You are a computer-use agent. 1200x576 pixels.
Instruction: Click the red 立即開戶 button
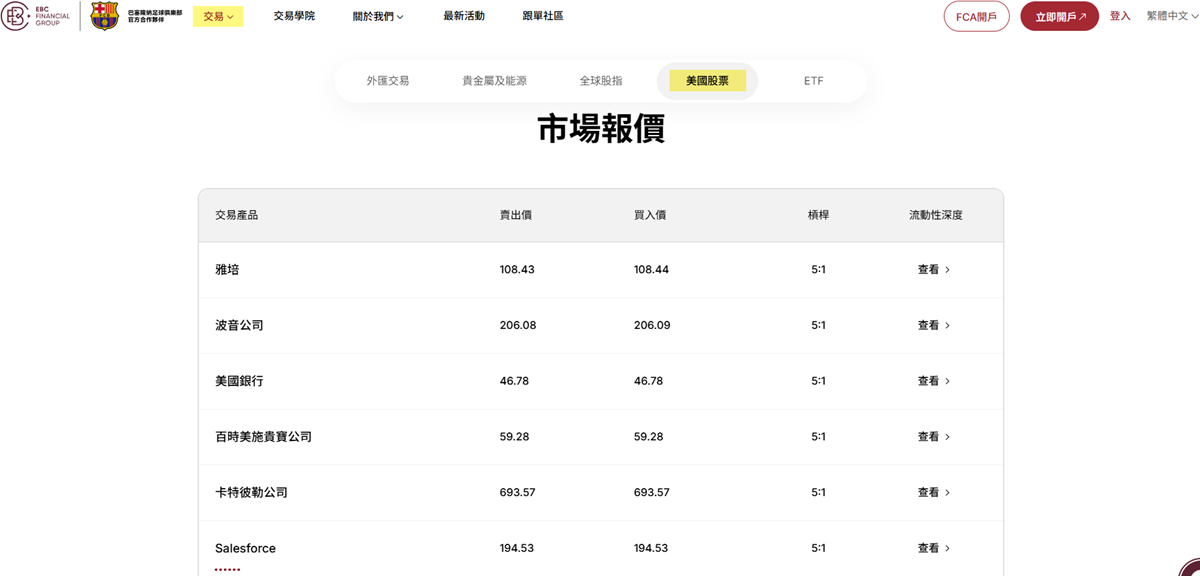[1059, 16]
